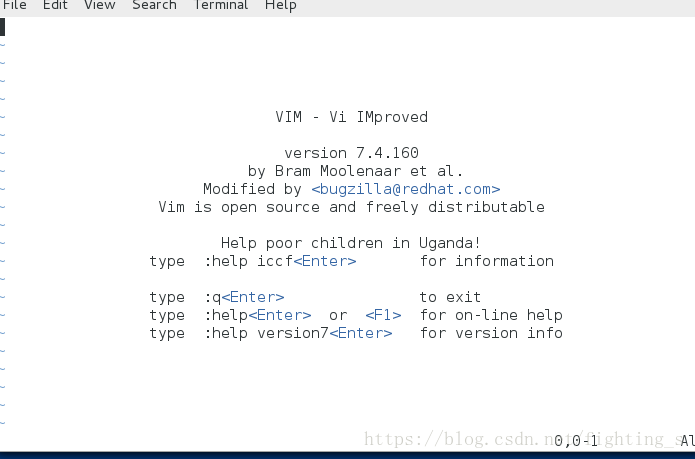Viewport: 695px width, 459px height.
Task: Open the Search menu
Action: (154, 5)
